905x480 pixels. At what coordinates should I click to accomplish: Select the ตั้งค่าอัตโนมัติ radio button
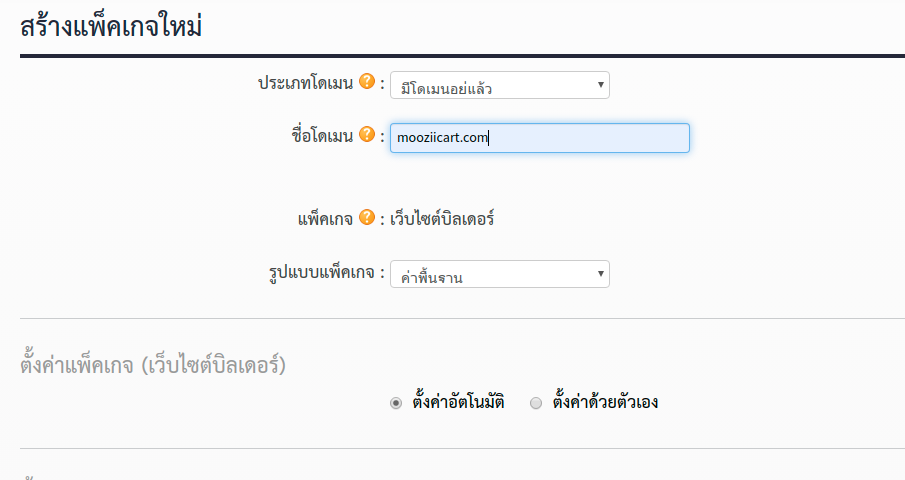click(x=396, y=403)
